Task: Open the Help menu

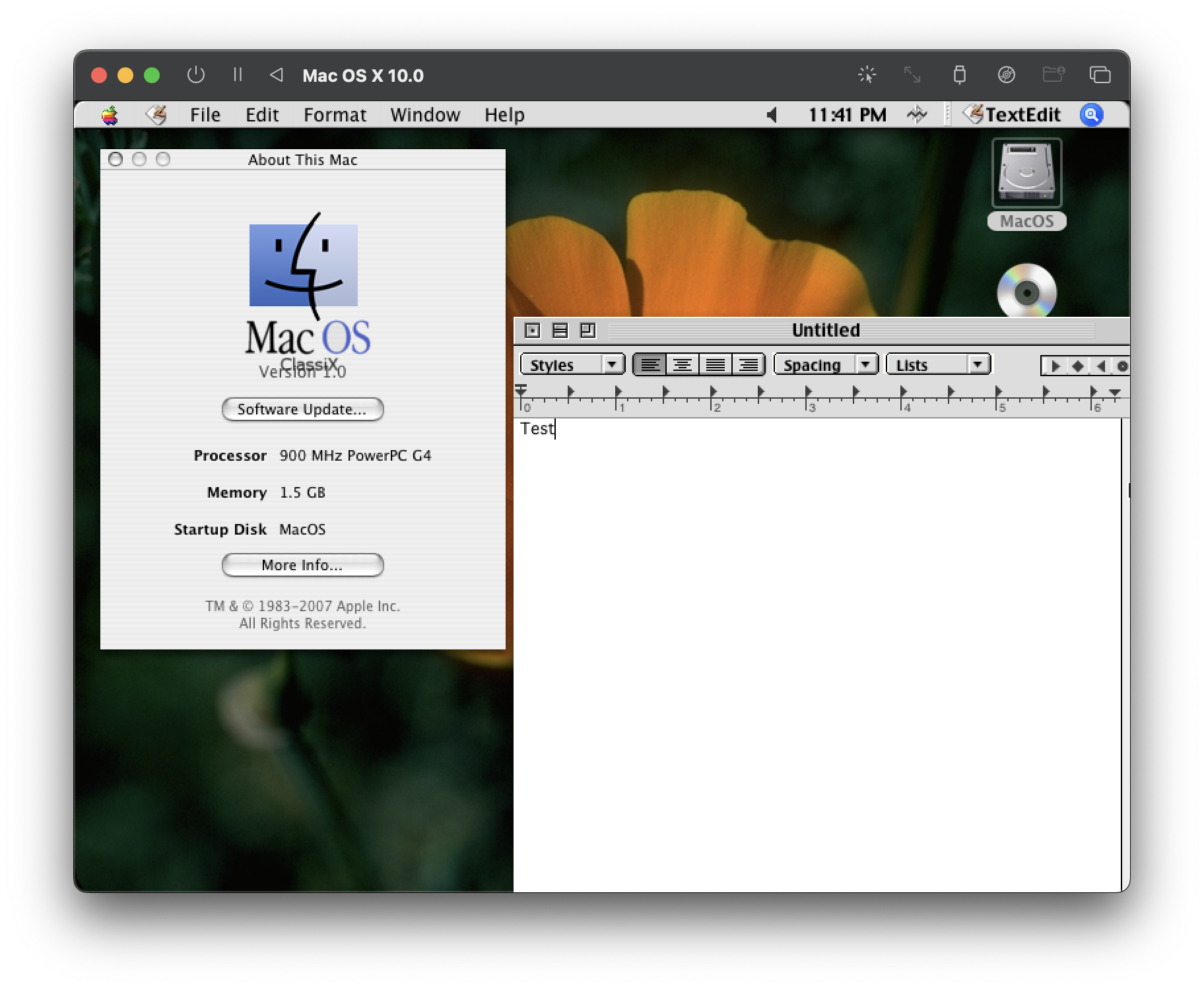Action: [504, 115]
